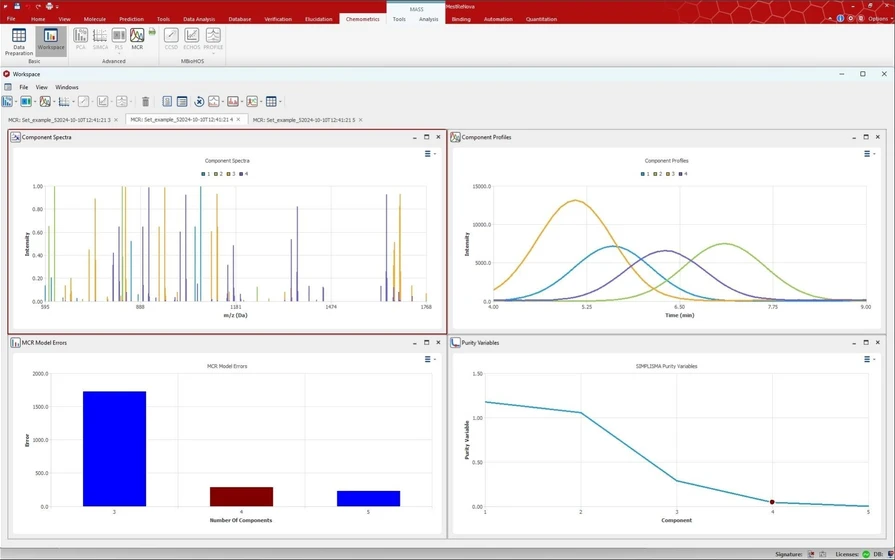
Task: Select the 3-component blue error bar
Action: (114, 449)
